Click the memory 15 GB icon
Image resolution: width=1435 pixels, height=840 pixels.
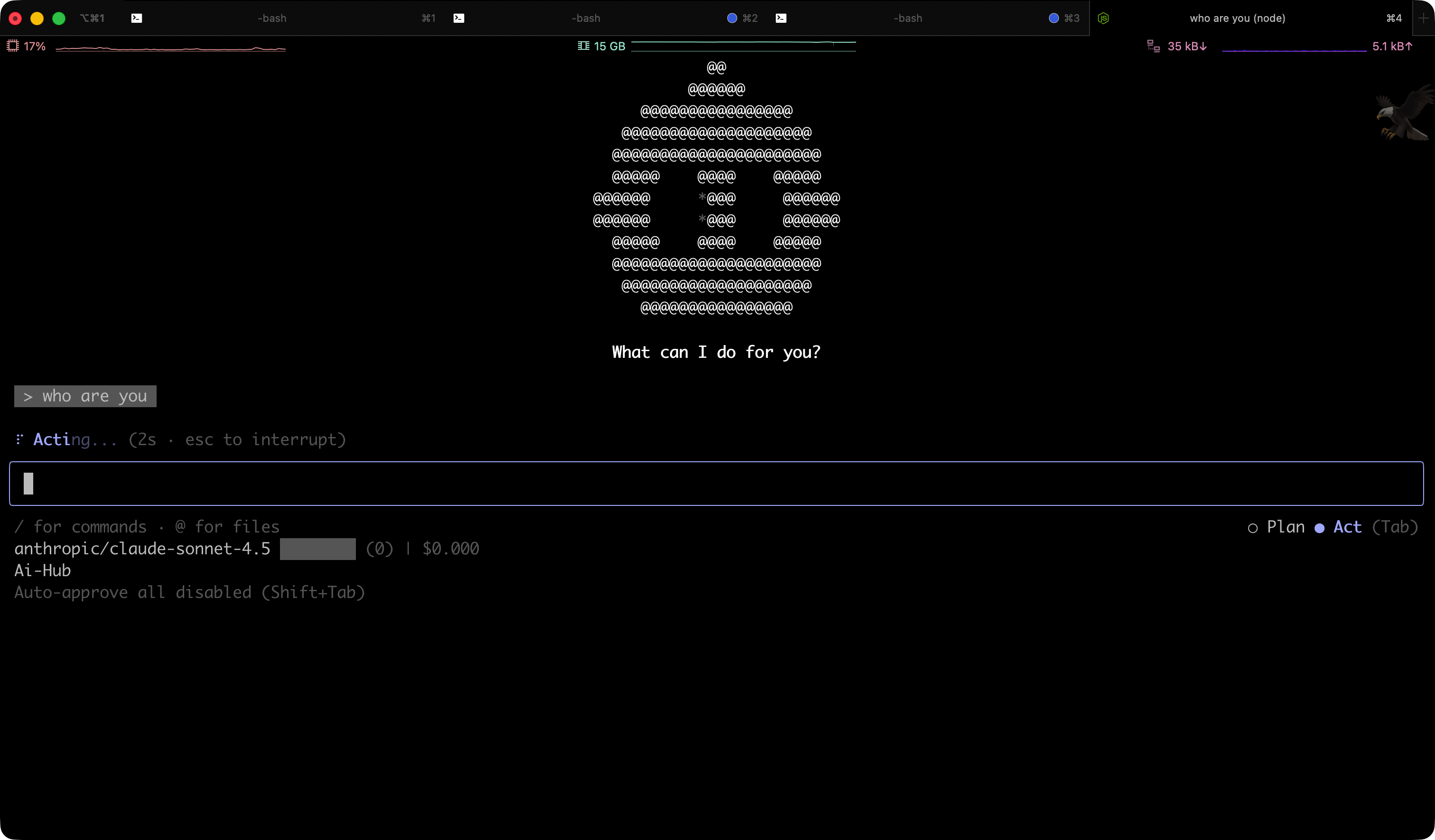coord(583,46)
